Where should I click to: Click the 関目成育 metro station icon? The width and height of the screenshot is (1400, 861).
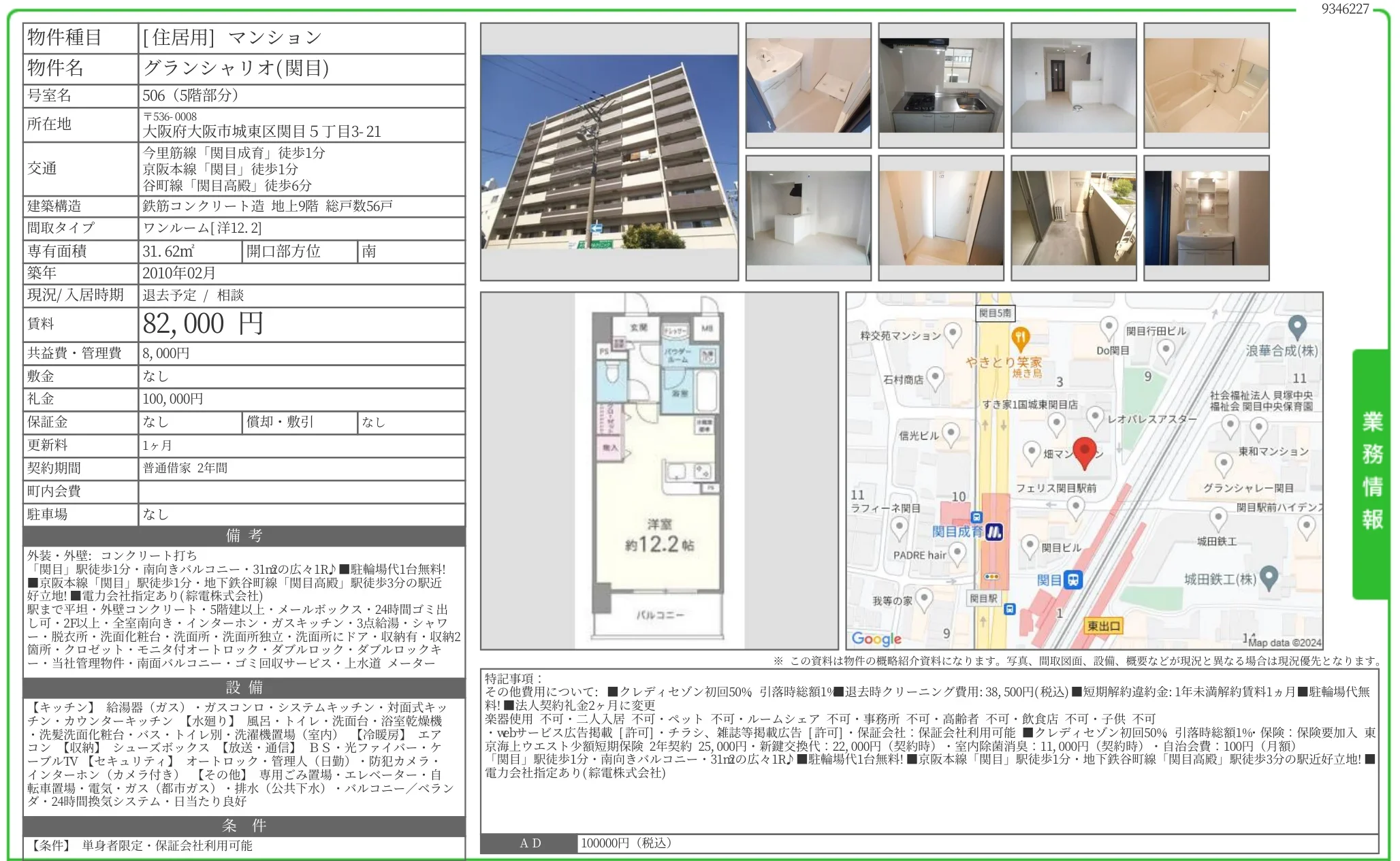994,532
